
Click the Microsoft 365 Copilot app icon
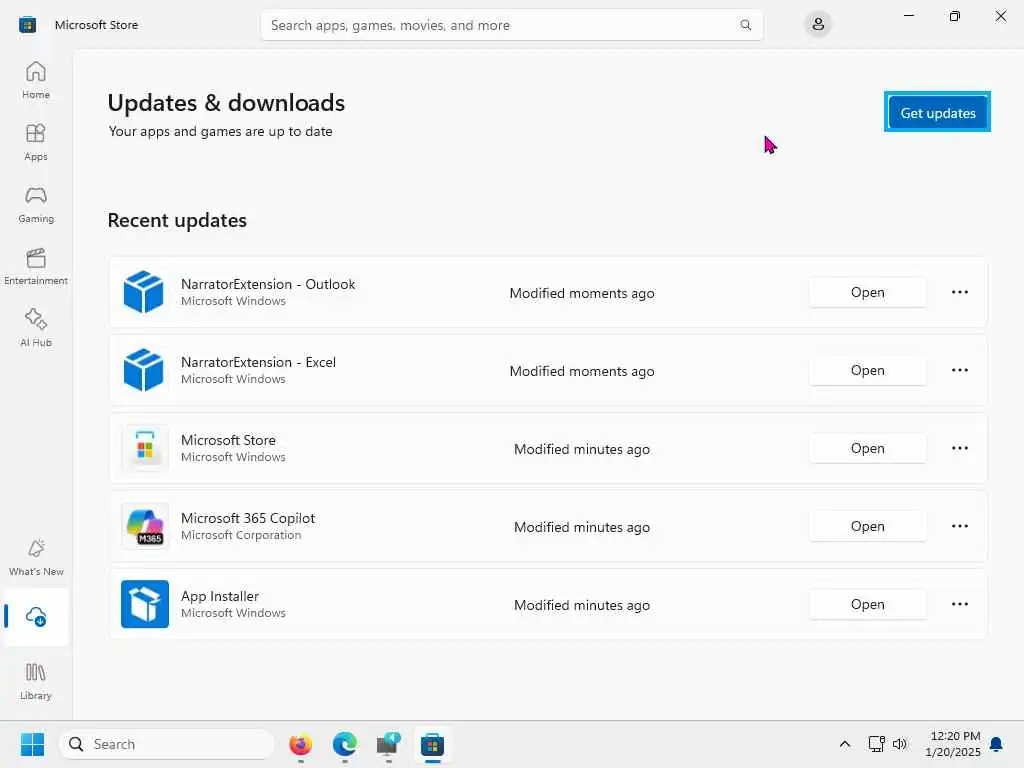(145, 526)
